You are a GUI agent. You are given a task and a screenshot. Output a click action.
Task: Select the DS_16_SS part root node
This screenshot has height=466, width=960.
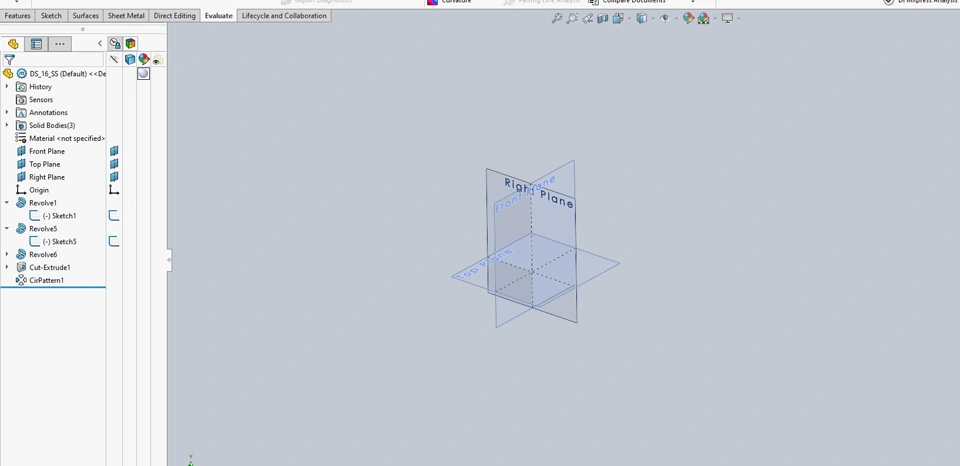[67, 73]
